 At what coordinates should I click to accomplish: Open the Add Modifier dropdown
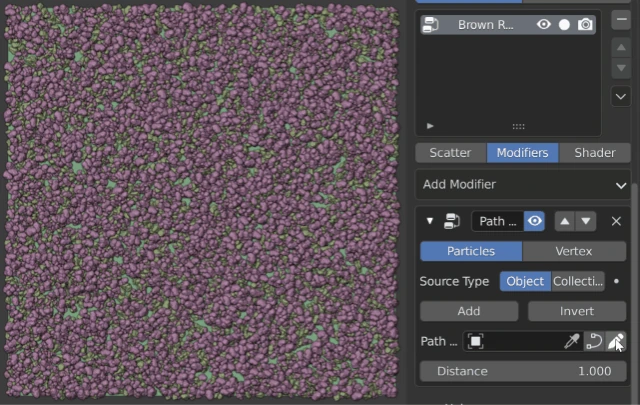[523, 184]
